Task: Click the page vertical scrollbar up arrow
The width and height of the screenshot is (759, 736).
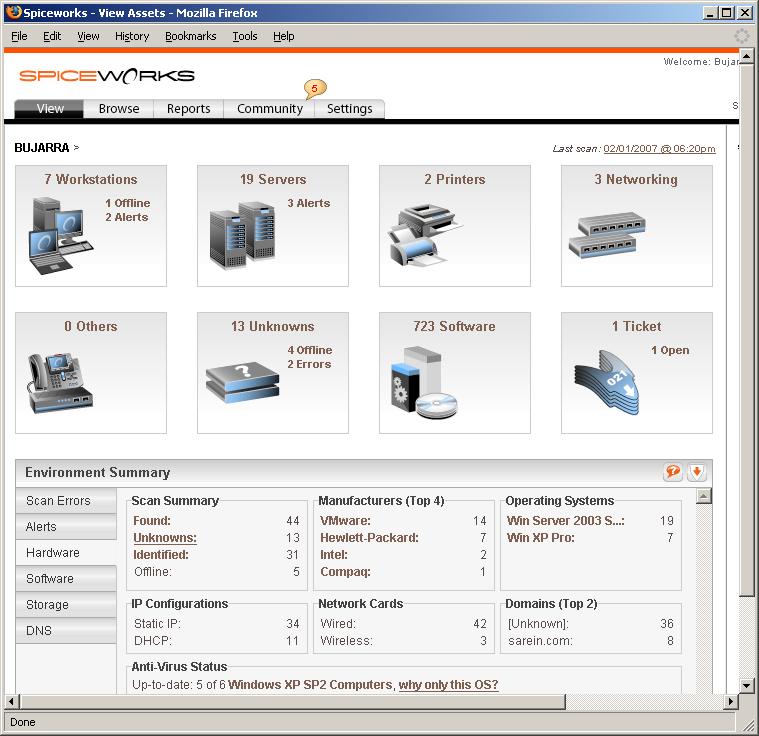Action: (746, 57)
